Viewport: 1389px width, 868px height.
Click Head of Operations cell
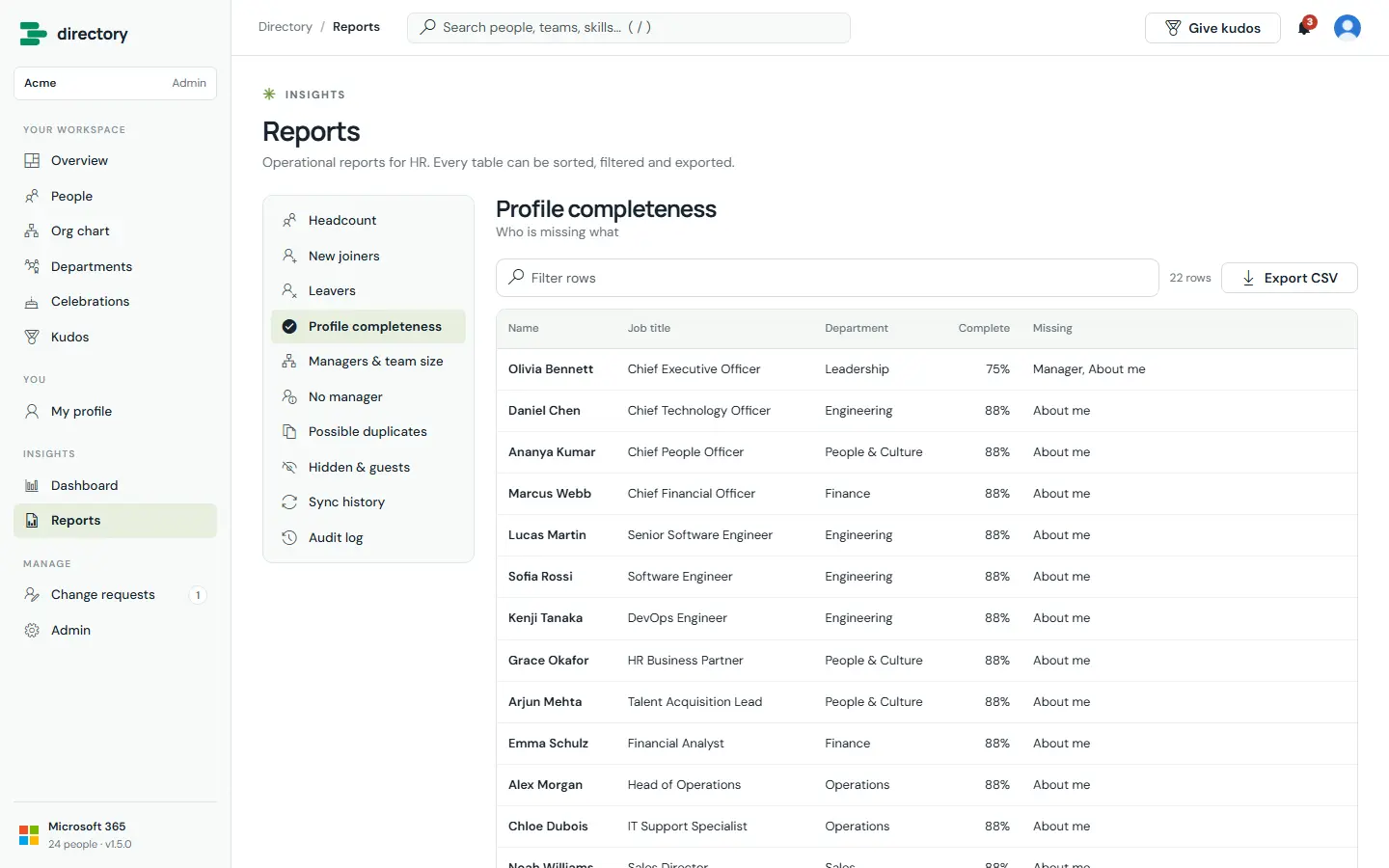tap(684, 785)
